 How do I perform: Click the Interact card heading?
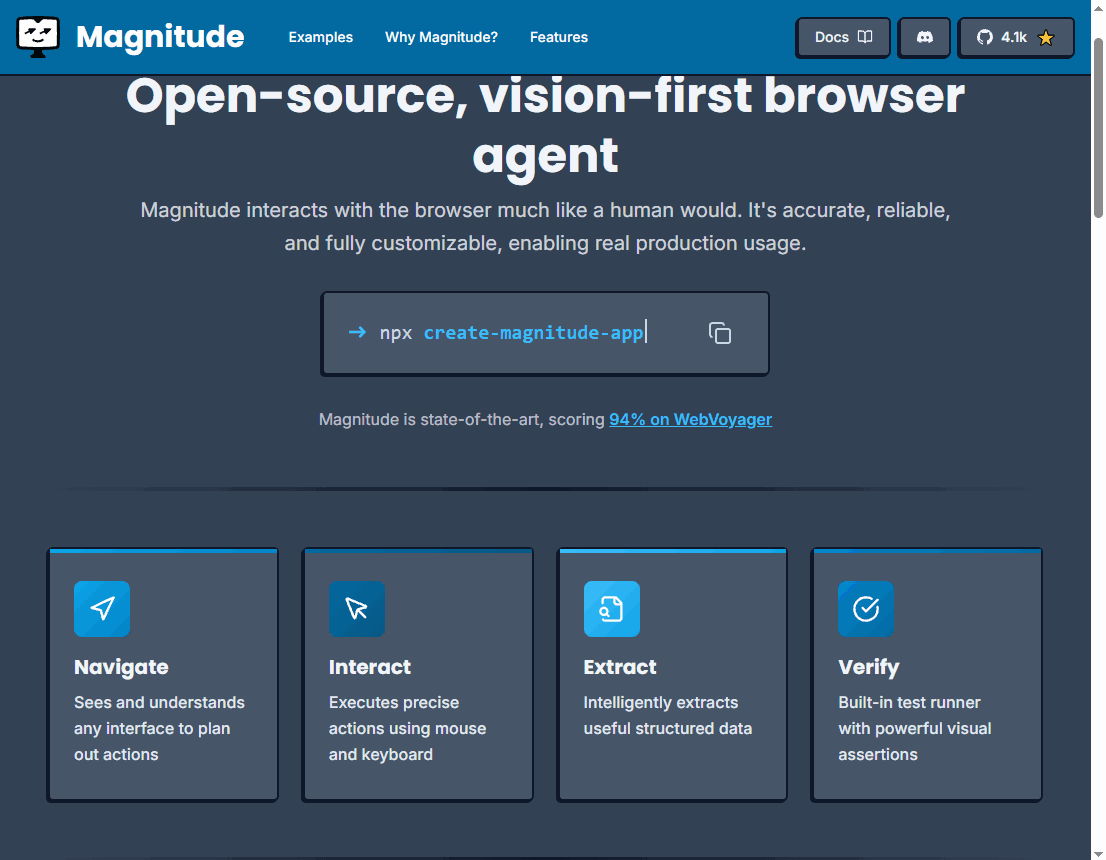pyautogui.click(x=370, y=667)
